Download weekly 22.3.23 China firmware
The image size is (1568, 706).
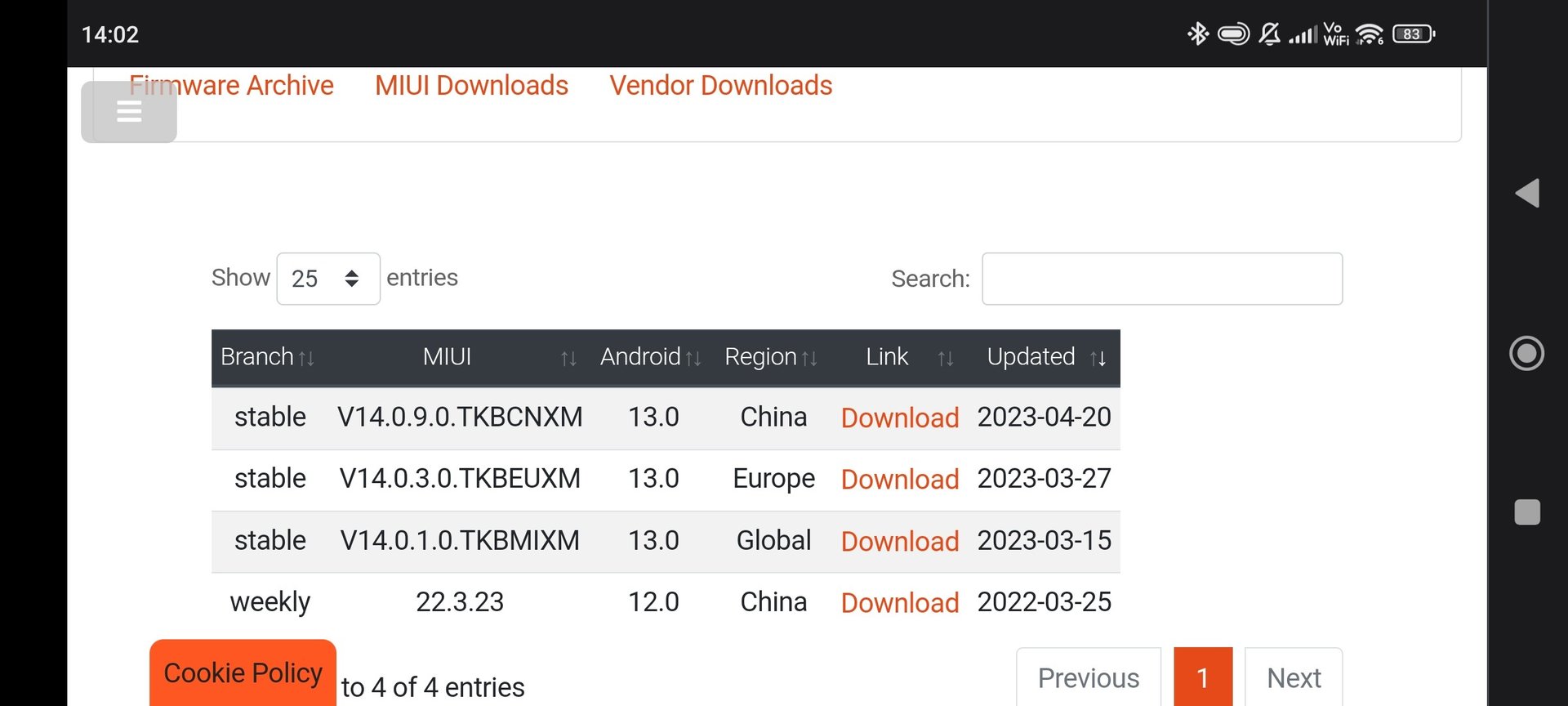(x=900, y=602)
